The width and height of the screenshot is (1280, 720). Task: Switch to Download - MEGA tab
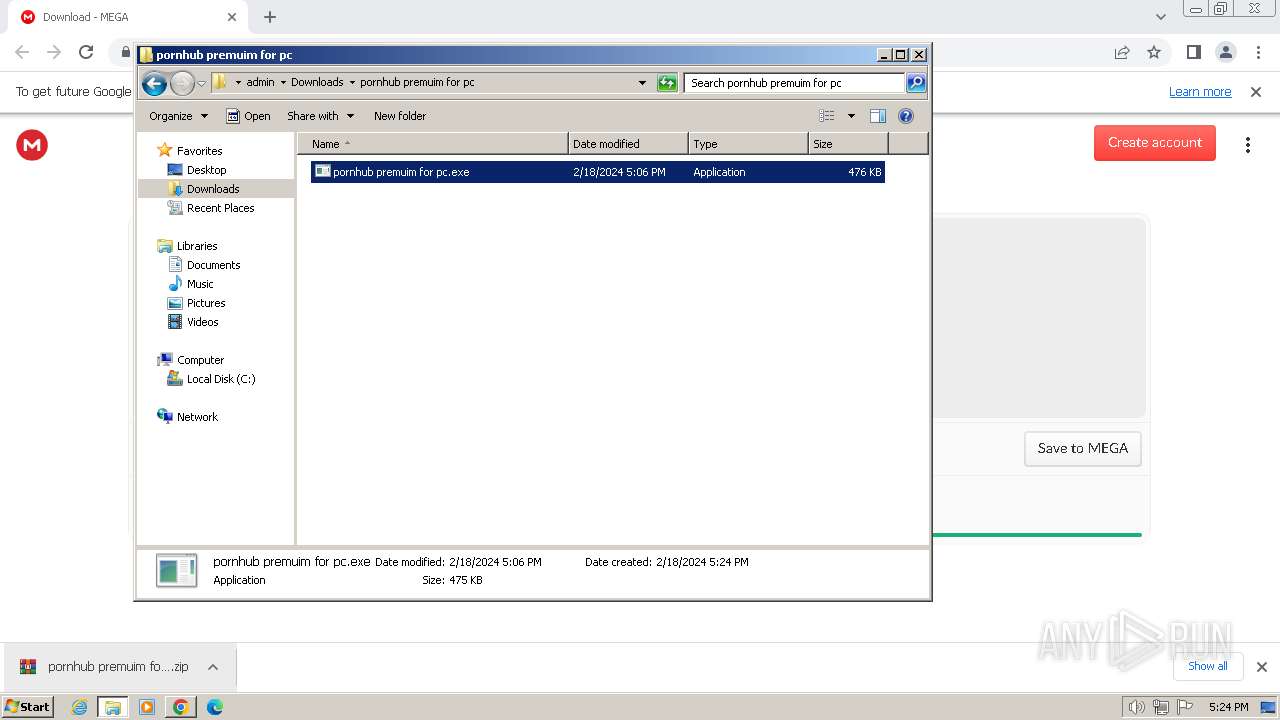pos(125,17)
